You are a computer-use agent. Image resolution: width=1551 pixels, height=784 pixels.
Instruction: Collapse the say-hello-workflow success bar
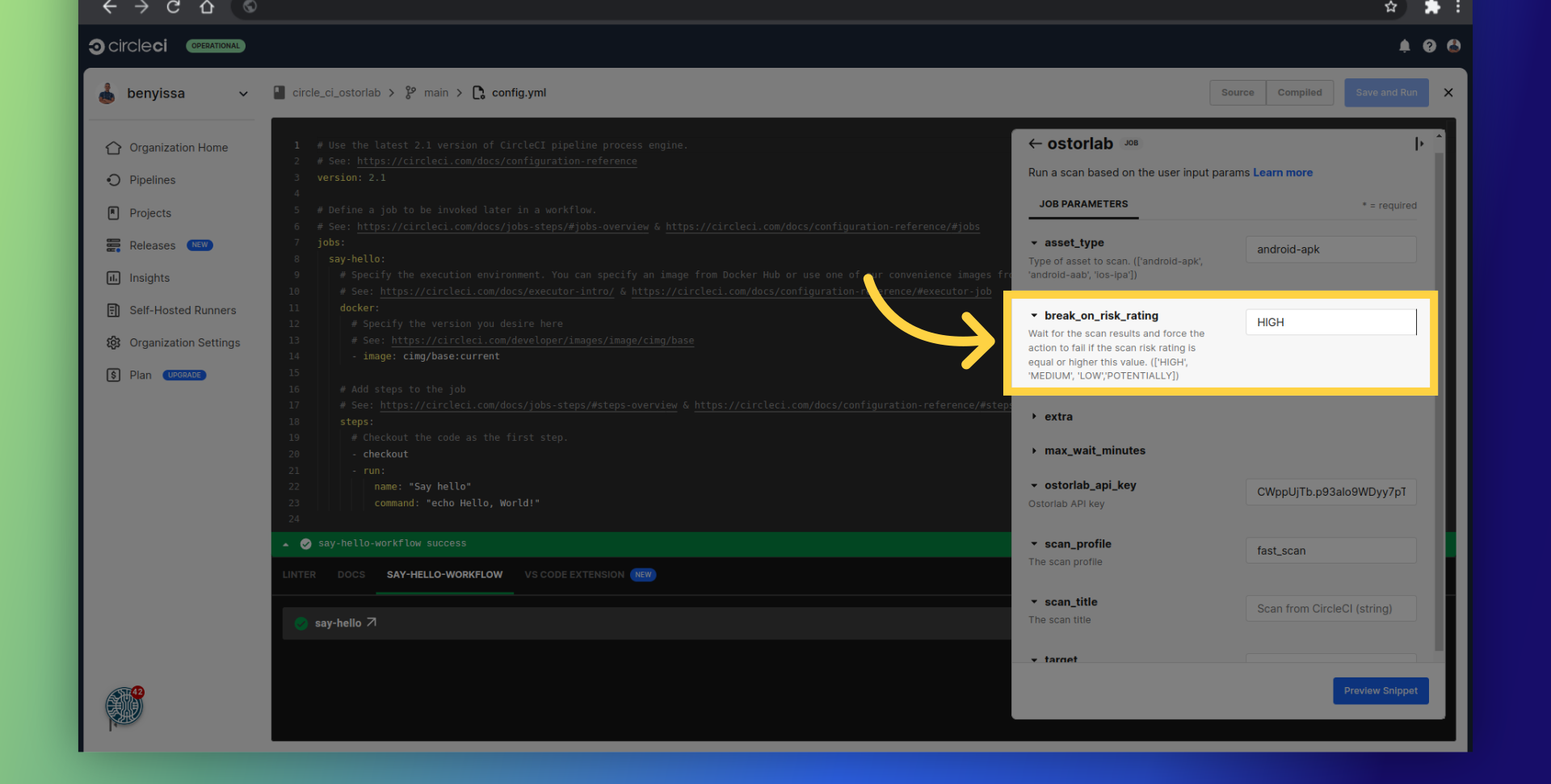(286, 544)
